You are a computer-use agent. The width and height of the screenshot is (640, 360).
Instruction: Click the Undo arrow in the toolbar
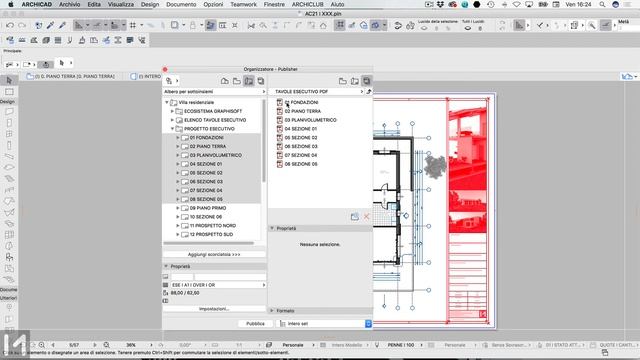tap(10, 25)
